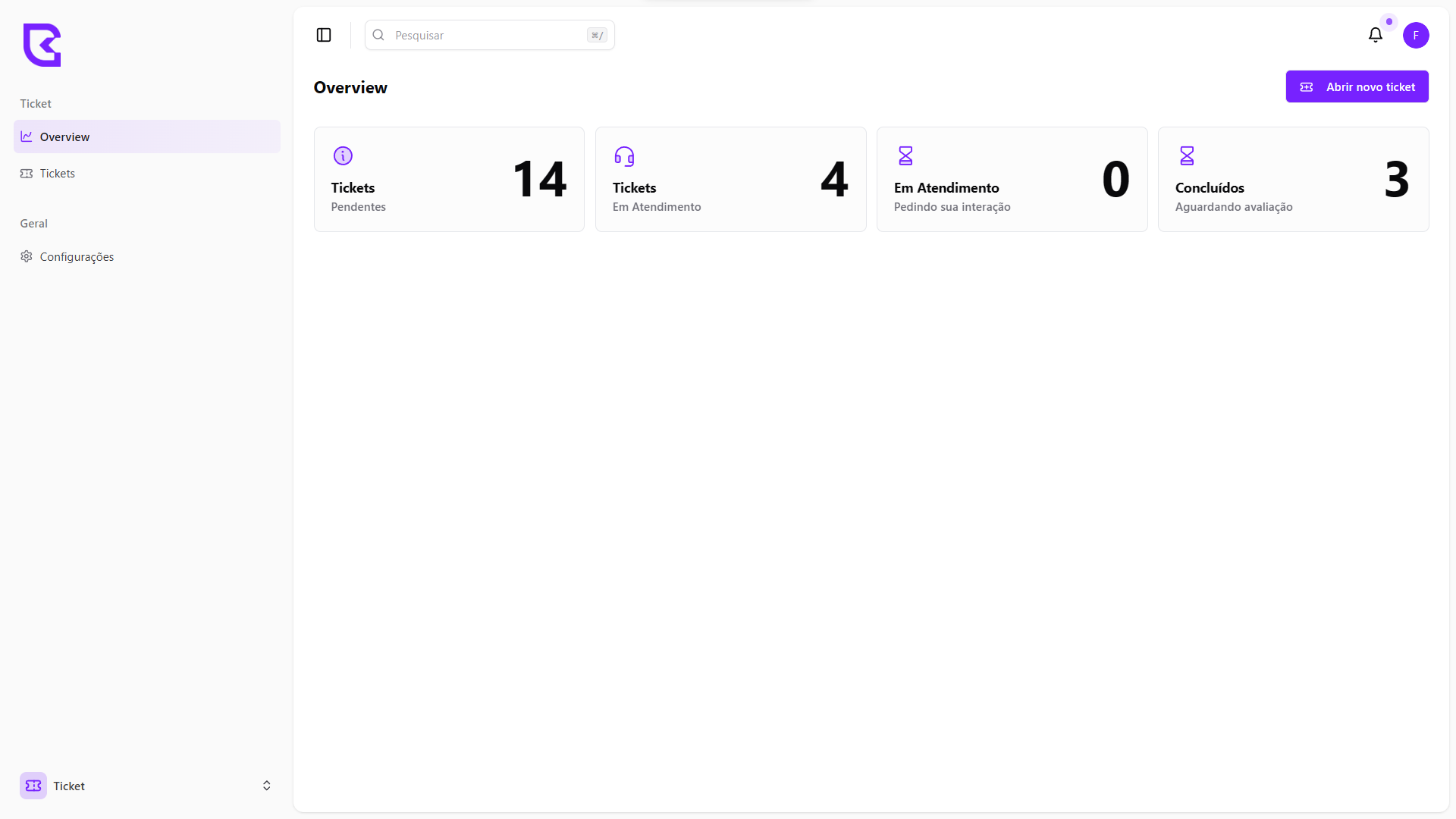Image resolution: width=1456 pixels, height=819 pixels.
Task: Click the info icon on Pendentes card
Action: click(343, 155)
